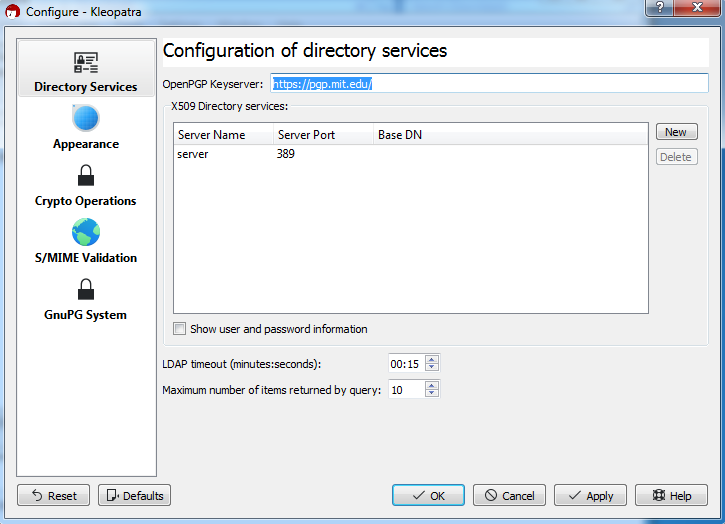
Task: Increase LDAP timeout with up arrow
Action: 432,359
